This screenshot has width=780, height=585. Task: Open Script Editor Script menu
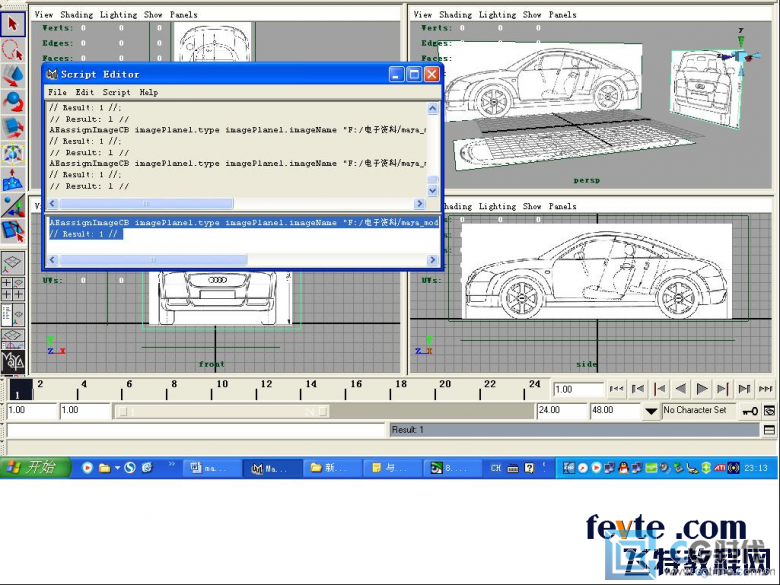click(116, 92)
